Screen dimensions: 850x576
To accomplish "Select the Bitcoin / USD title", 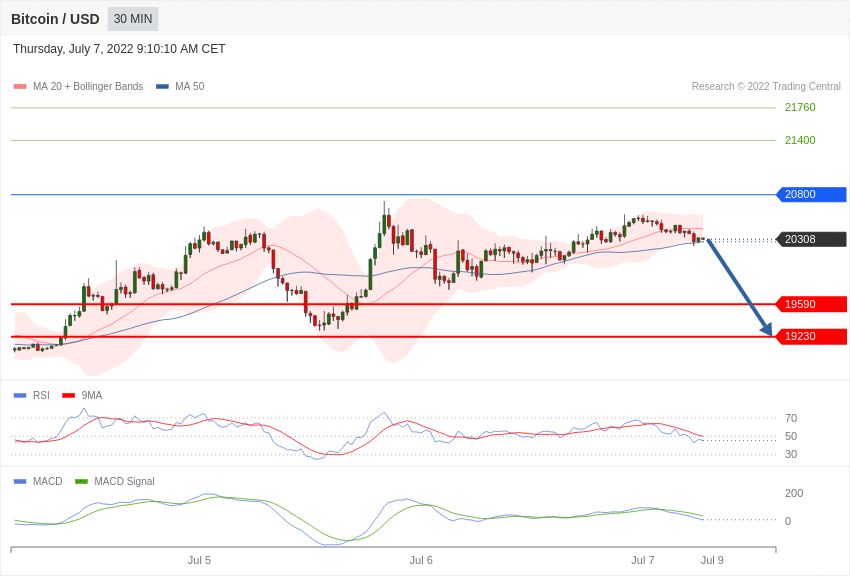I will 55,19.
